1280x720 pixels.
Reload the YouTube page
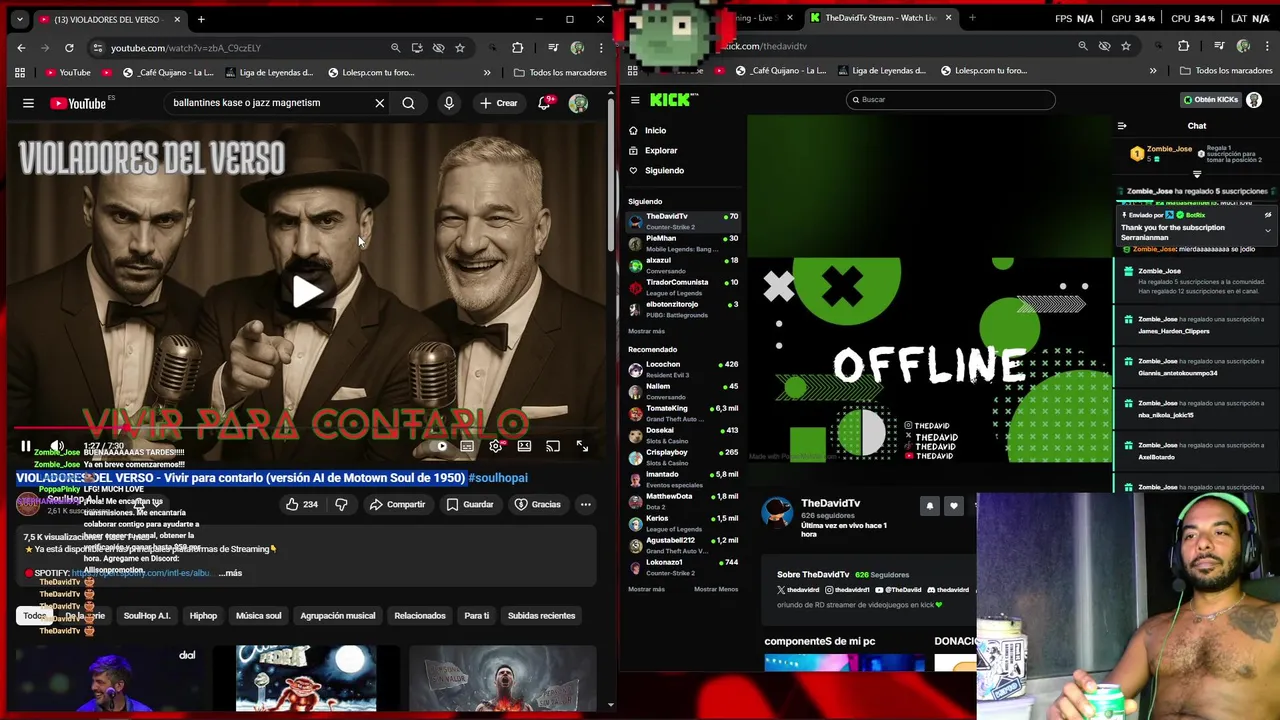[69, 48]
